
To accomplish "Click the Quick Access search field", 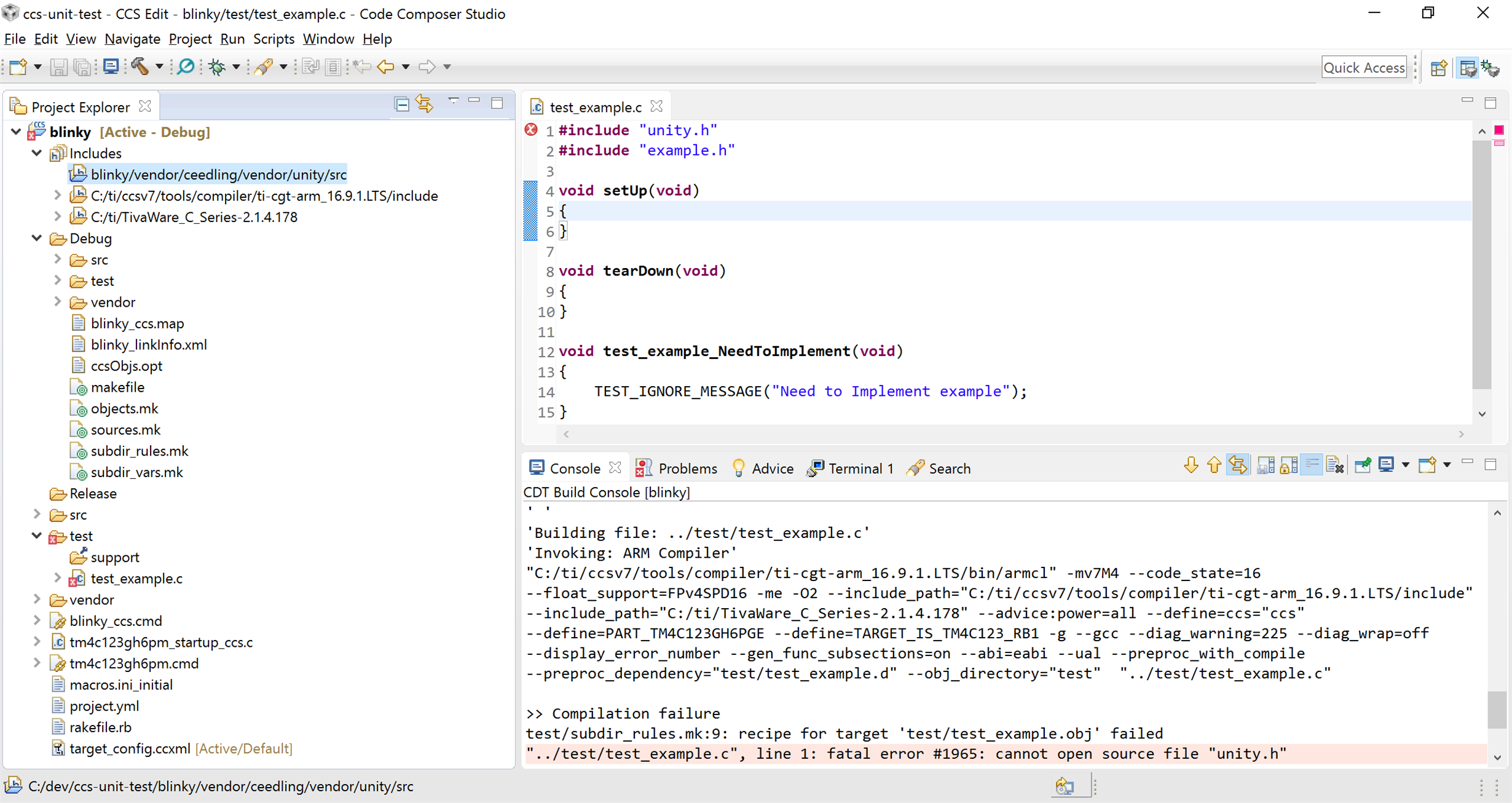I will coord(1364,67).
